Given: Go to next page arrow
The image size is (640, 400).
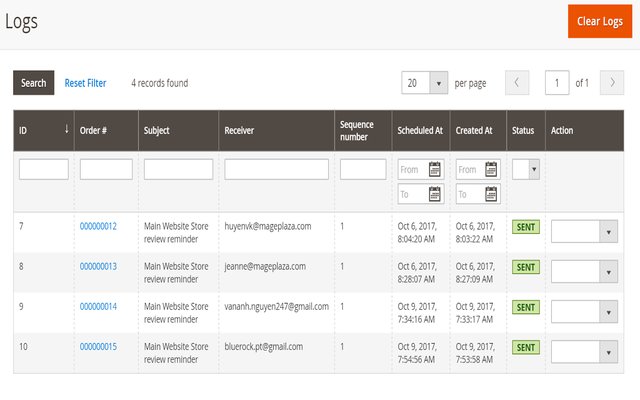Looking at the screenshot, I should click(612, 83).
